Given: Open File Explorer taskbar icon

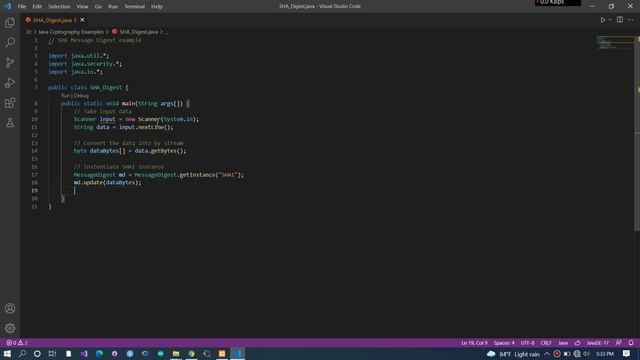Looking at the screenshot, I should click(x=176, y=353).
